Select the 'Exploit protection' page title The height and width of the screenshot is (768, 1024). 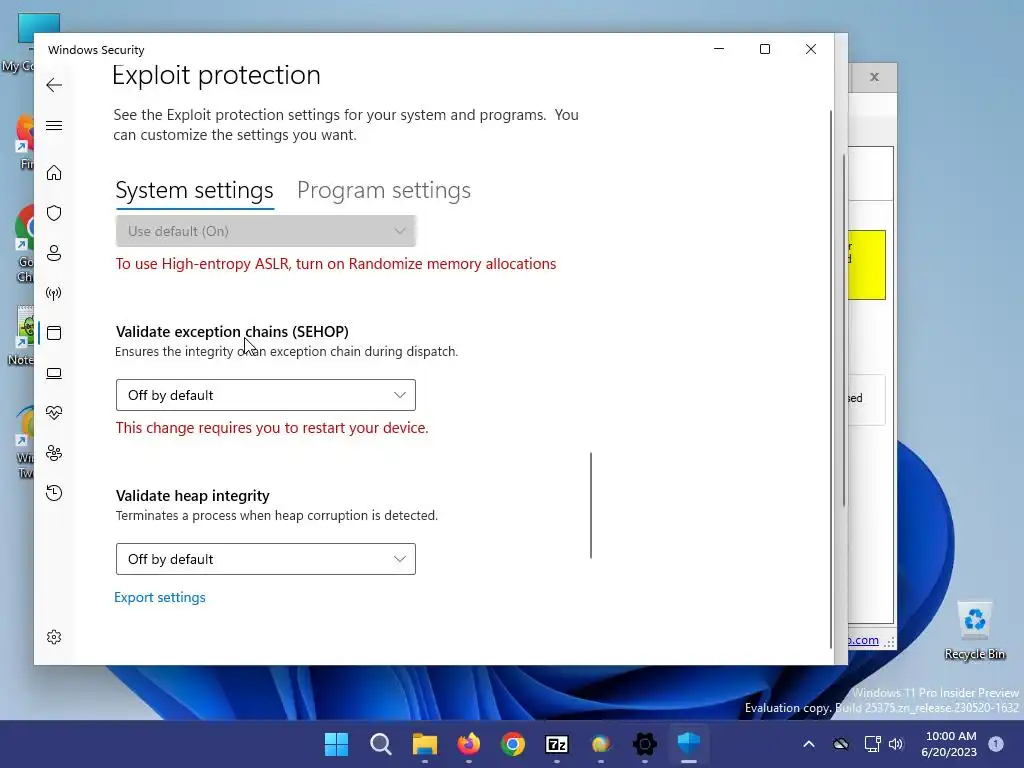click(x=216, y=75)
